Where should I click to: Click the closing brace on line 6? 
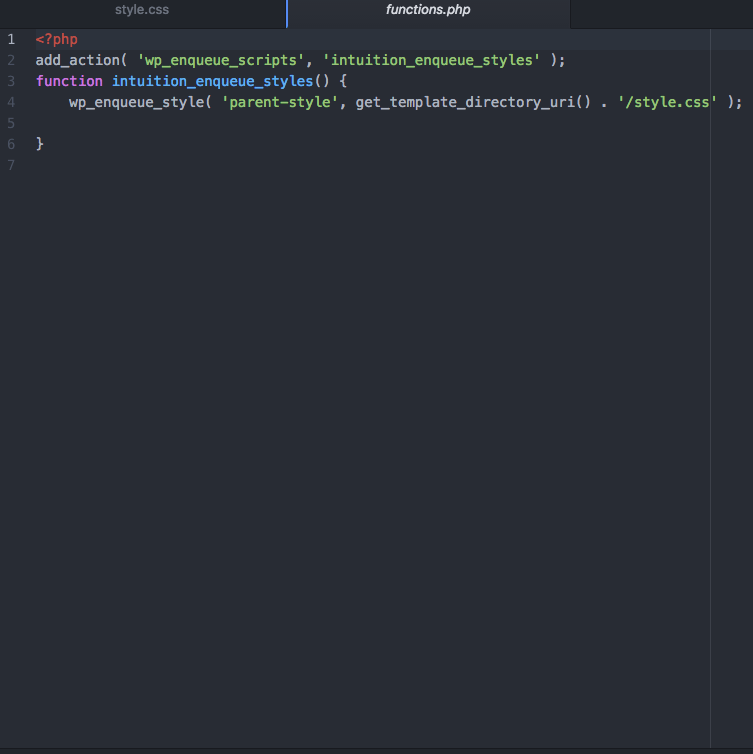click(40, 144)
